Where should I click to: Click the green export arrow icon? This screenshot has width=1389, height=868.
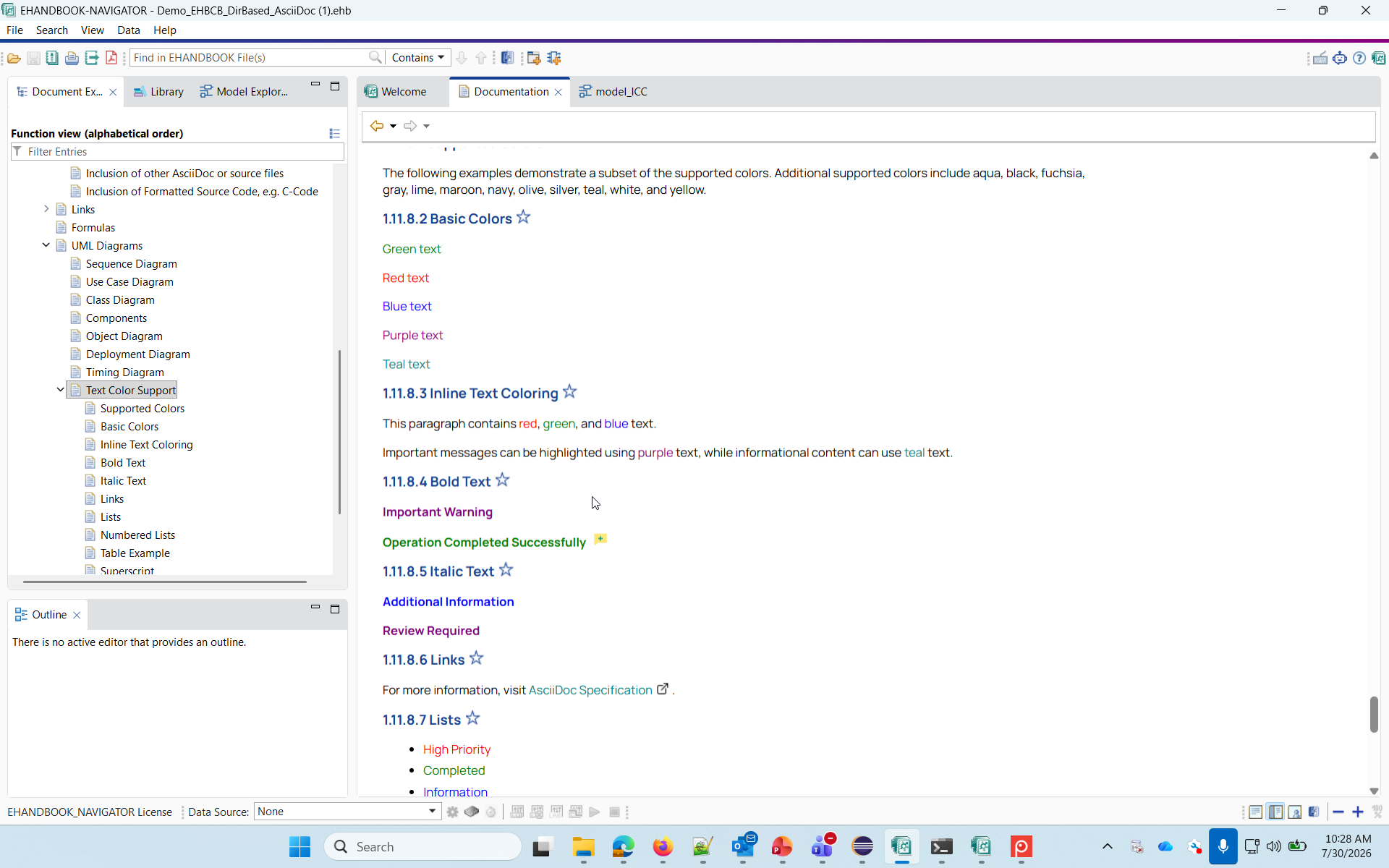click(x=92, y=58)
